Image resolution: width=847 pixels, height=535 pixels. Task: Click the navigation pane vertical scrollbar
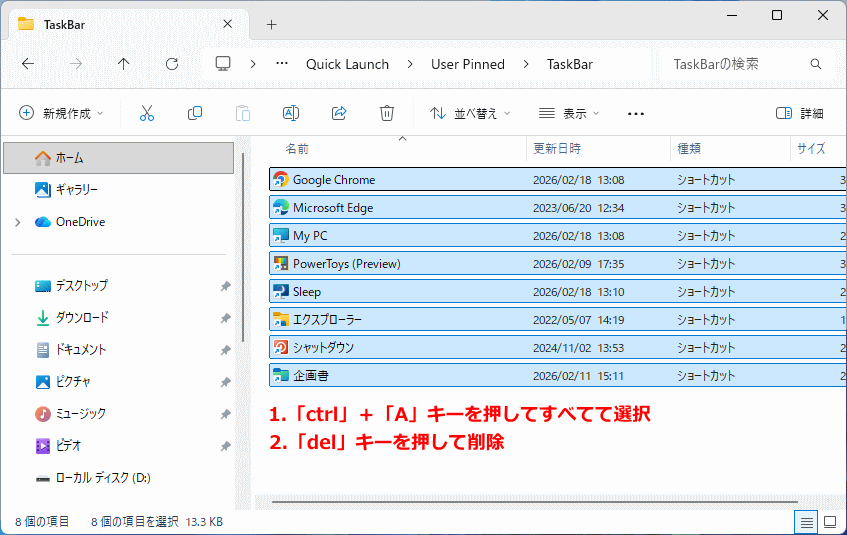click(243, 248)
